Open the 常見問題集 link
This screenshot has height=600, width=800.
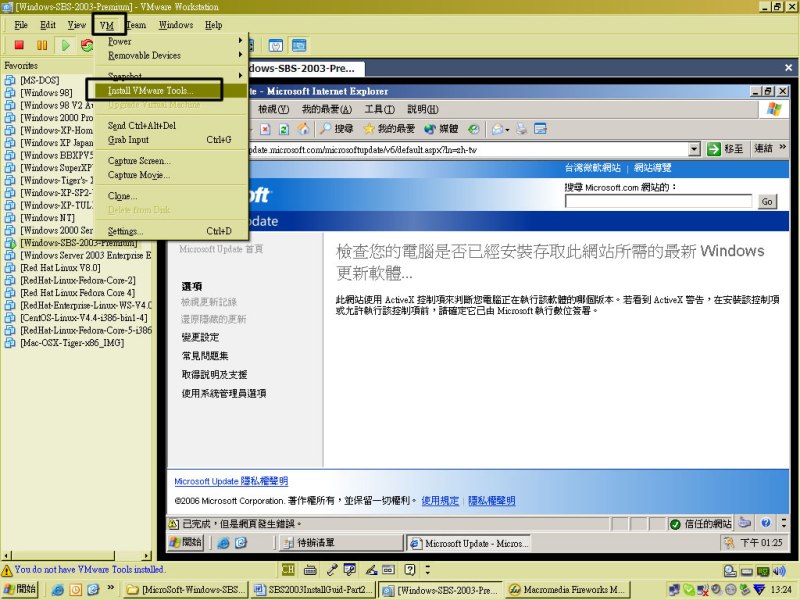(x=205, y=356)
